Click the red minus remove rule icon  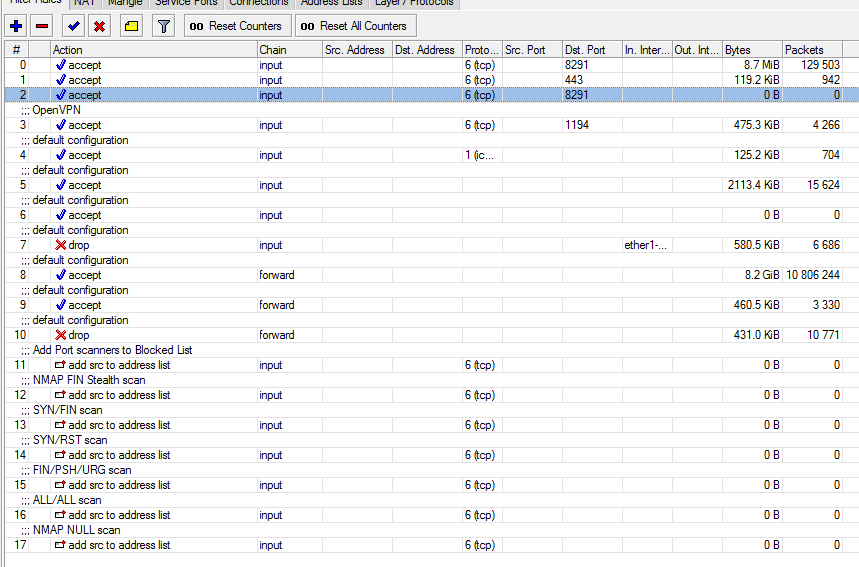[x=41, y=26]
